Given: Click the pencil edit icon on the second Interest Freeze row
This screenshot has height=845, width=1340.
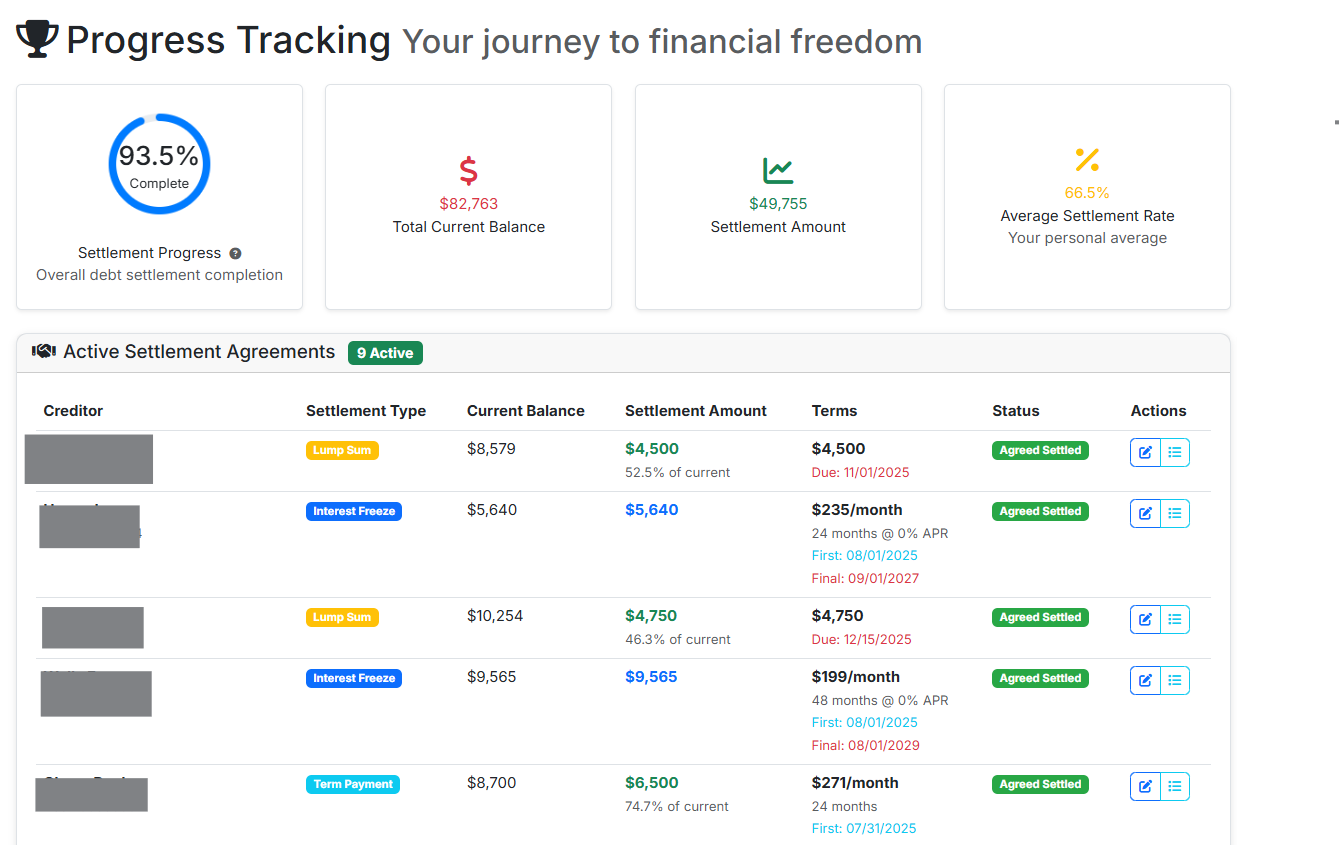Looking at the screenshot, I should click(1144, 680).
